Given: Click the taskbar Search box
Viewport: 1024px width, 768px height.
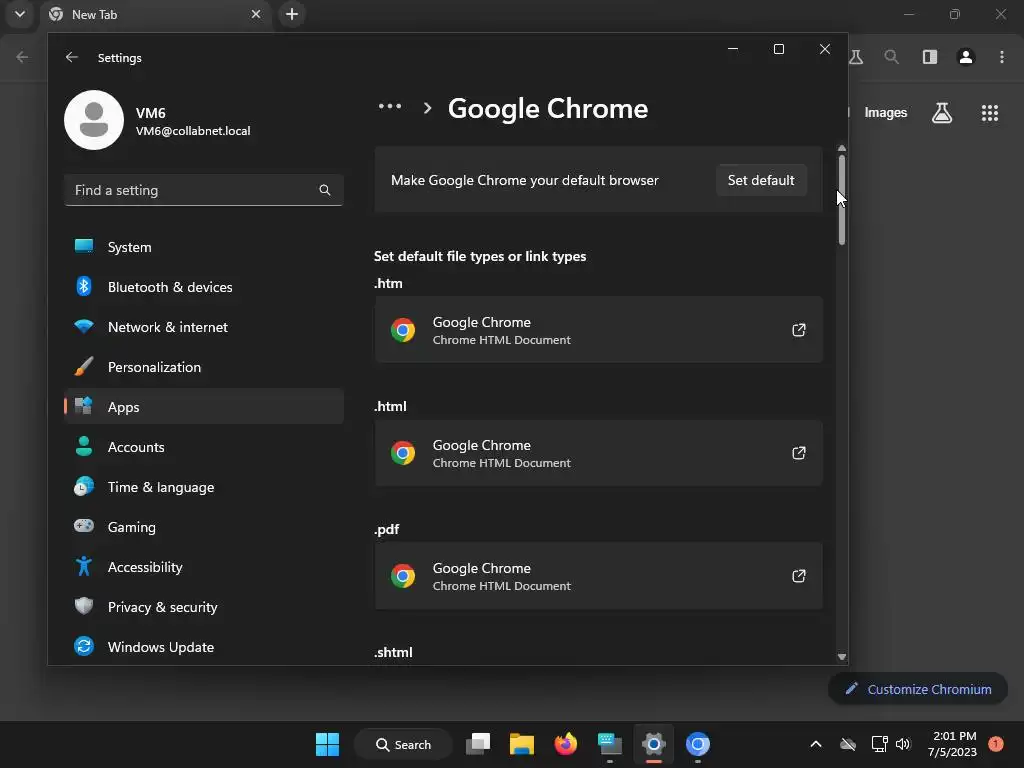Looking at the screenshot, I should [x=403, y=744].
